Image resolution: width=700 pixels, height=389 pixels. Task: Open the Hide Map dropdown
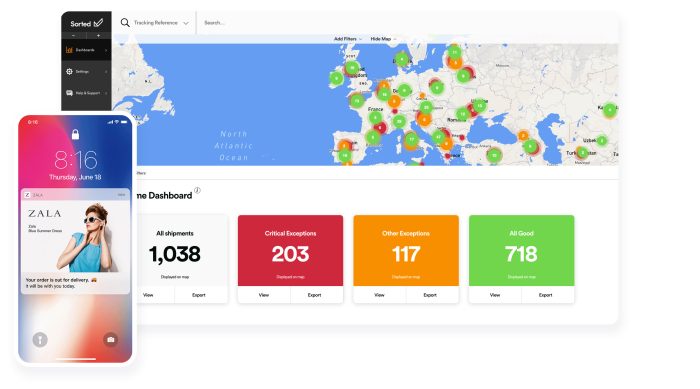(x=383, y=39)
